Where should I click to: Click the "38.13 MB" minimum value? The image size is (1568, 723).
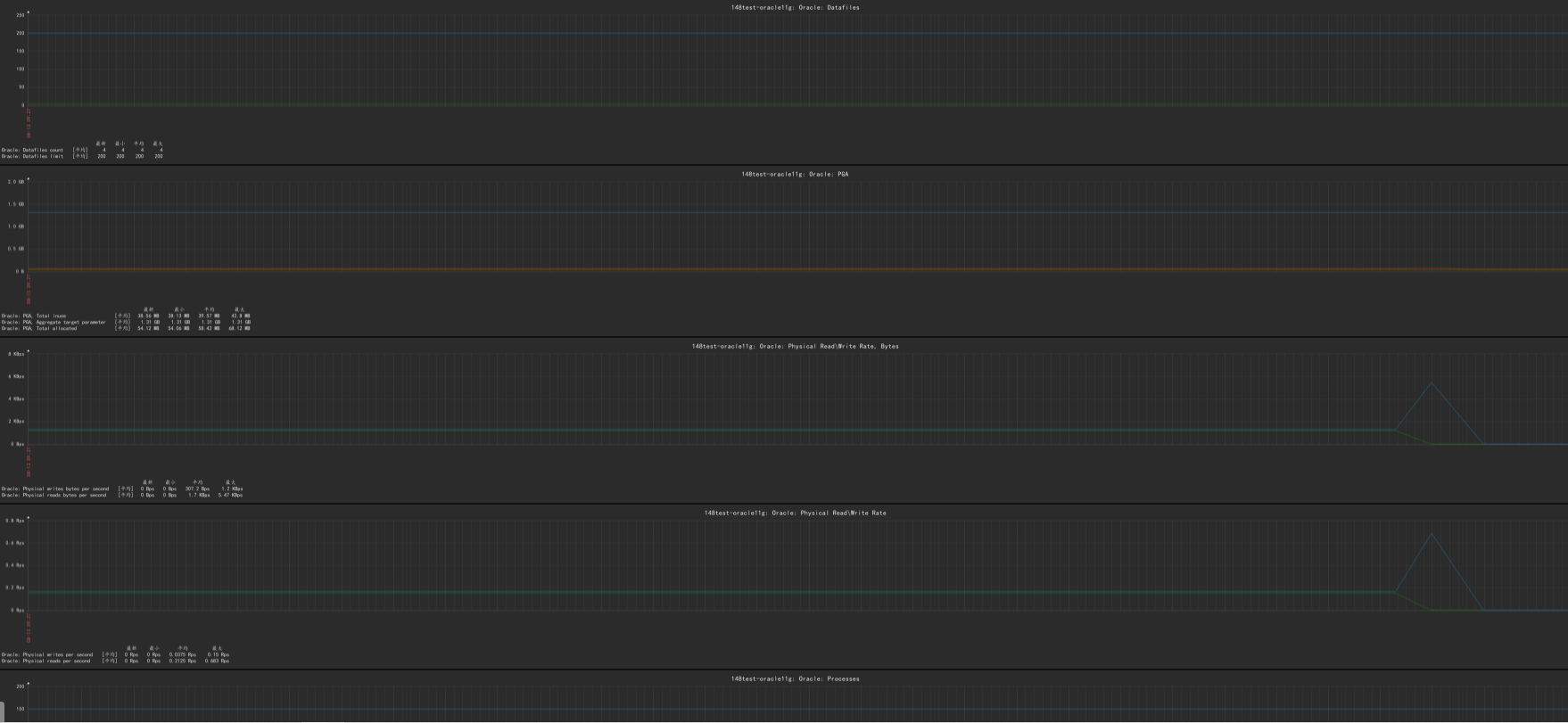(x=178, y=316)
